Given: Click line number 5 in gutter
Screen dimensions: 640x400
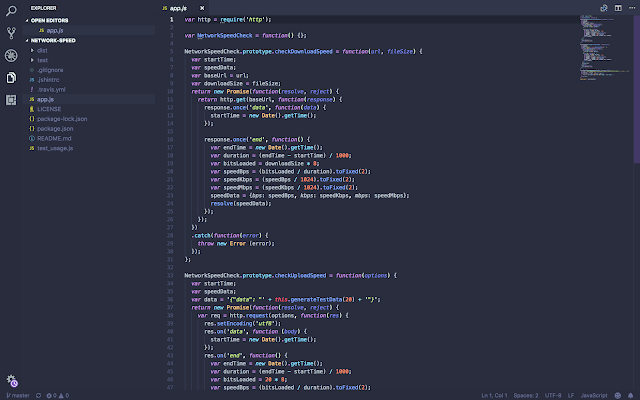Looking at the screenshot, I should (x=172, y=51).
